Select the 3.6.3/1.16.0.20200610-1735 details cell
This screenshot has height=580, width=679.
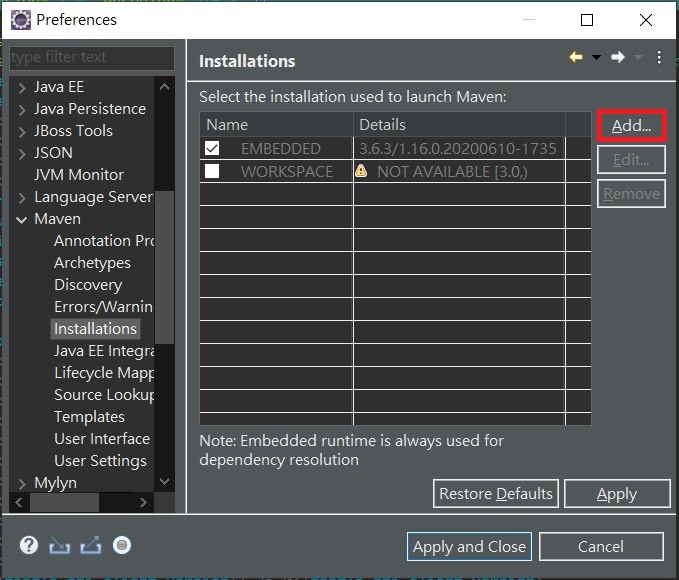tap(458, 149)
